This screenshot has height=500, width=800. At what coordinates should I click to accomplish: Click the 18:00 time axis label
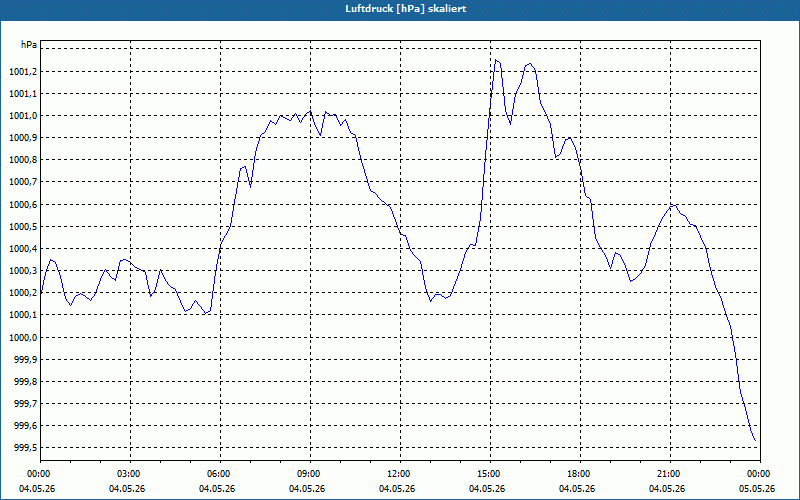click(x=580, y=474)
